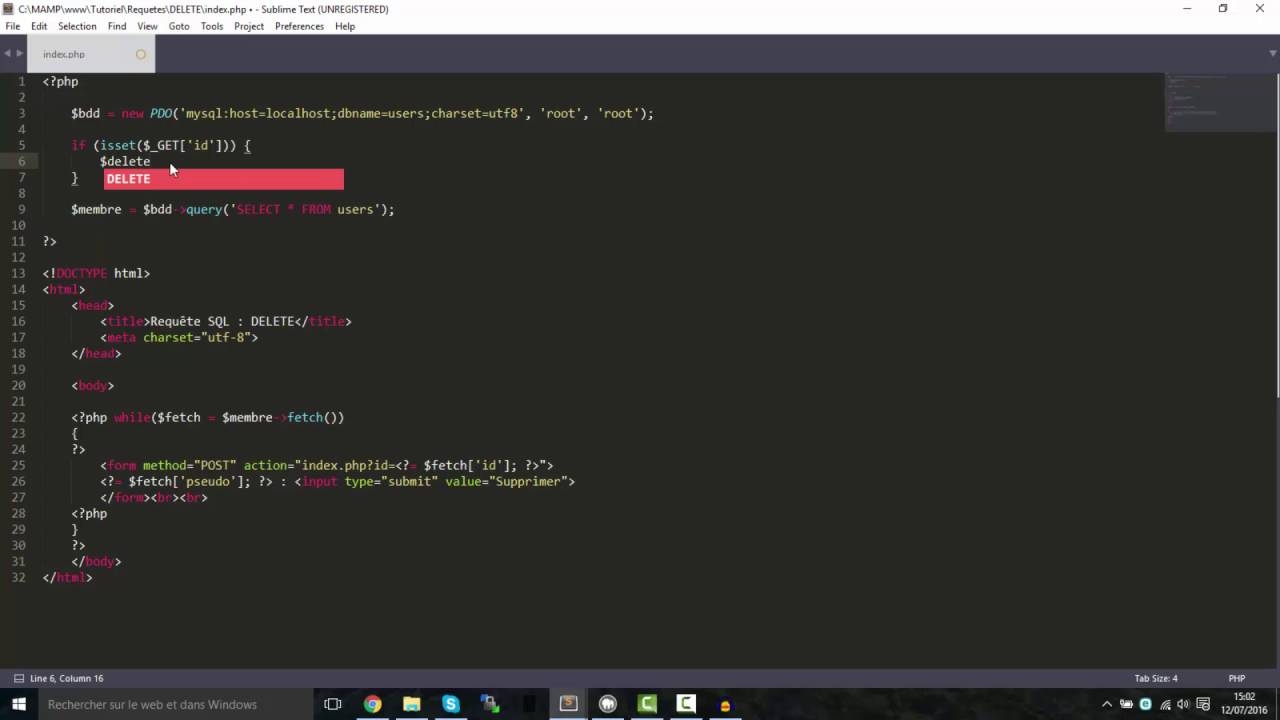Click the tab scroll right arrow

point(19,53)
